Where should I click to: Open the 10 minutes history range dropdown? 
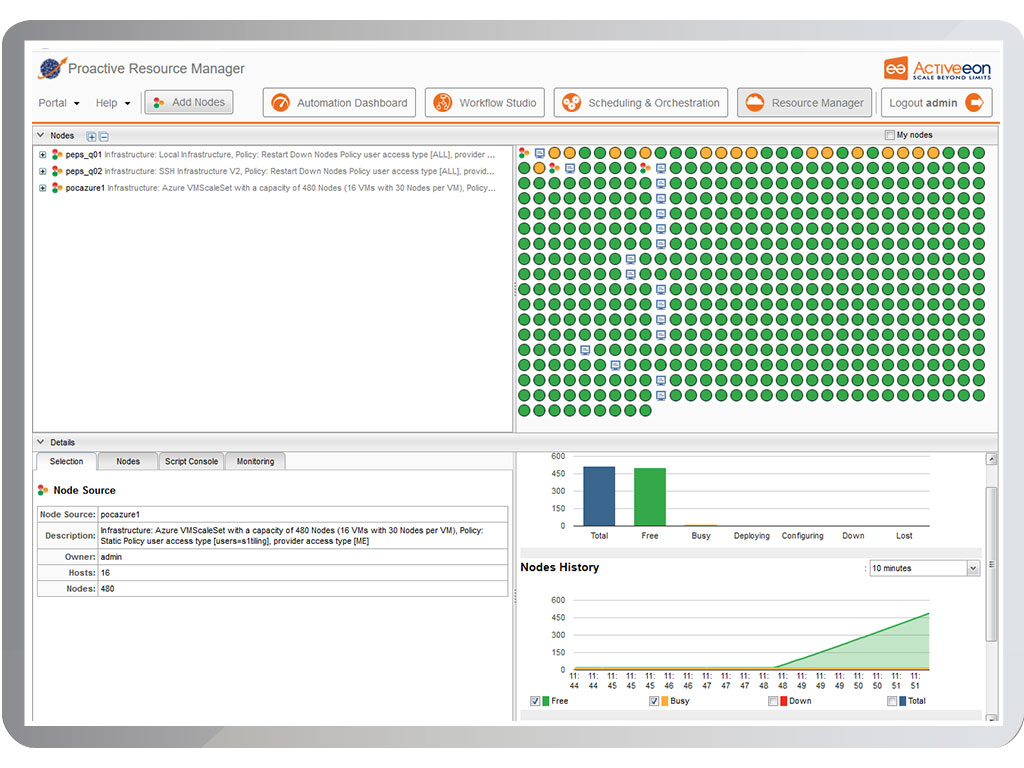pyautogui.click(x=972, y=568)
